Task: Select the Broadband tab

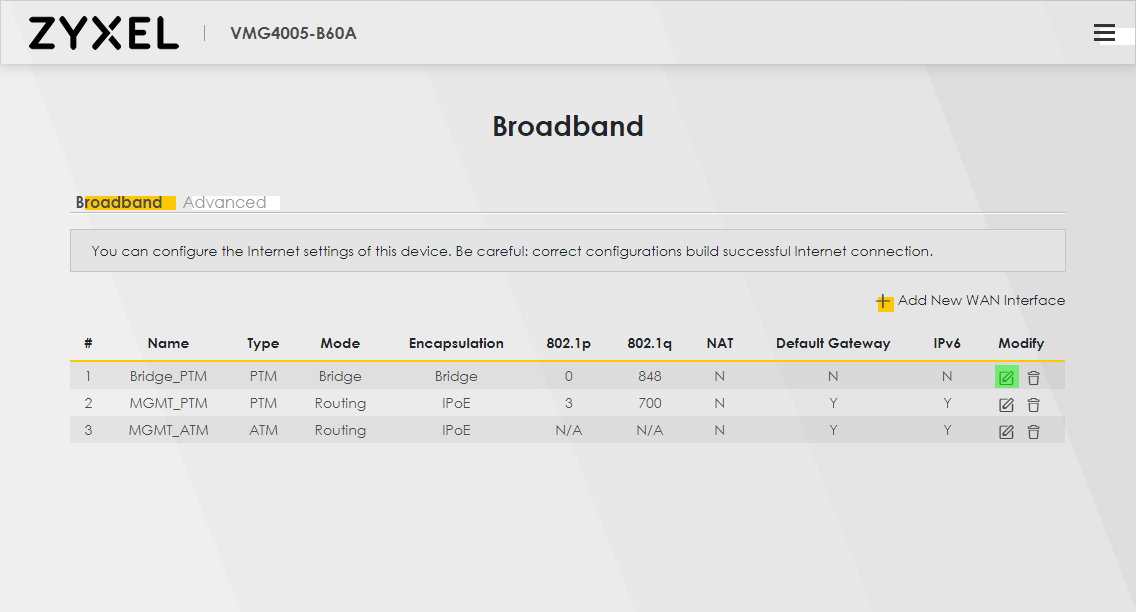Action: (120, 202)
